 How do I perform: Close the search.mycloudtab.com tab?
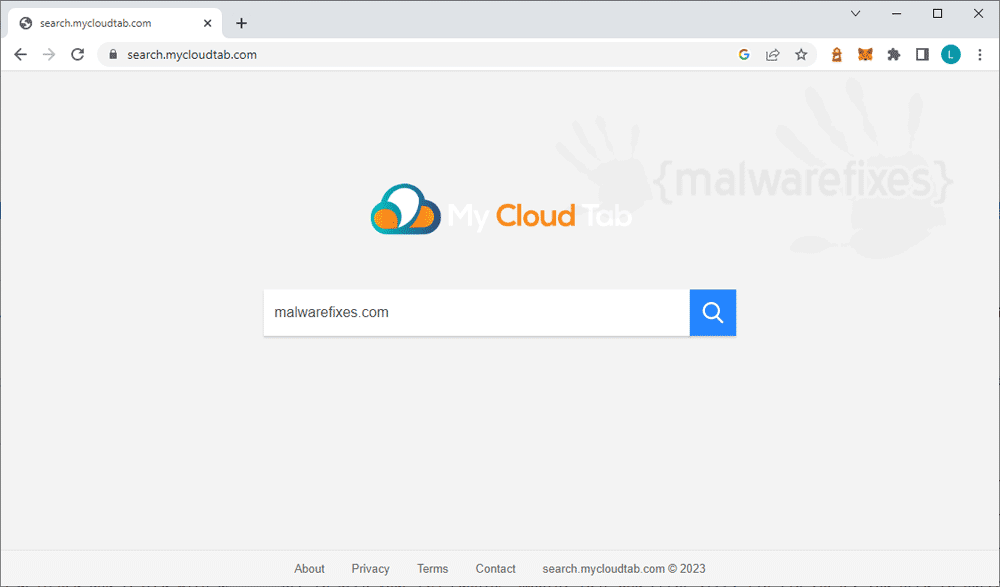(207, 24)
